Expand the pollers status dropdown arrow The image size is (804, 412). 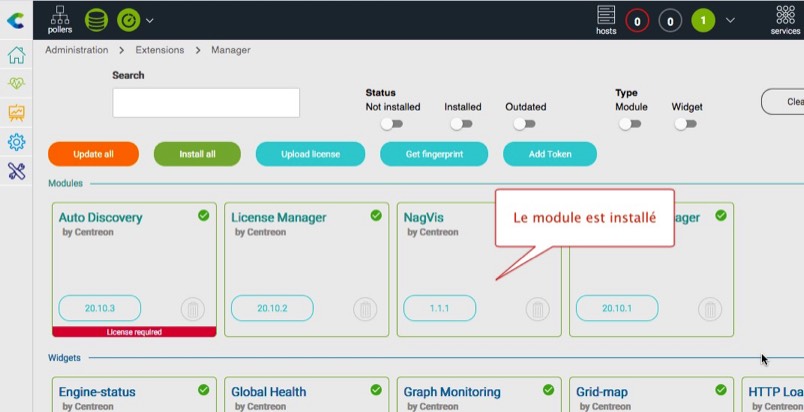click(150, 20)
